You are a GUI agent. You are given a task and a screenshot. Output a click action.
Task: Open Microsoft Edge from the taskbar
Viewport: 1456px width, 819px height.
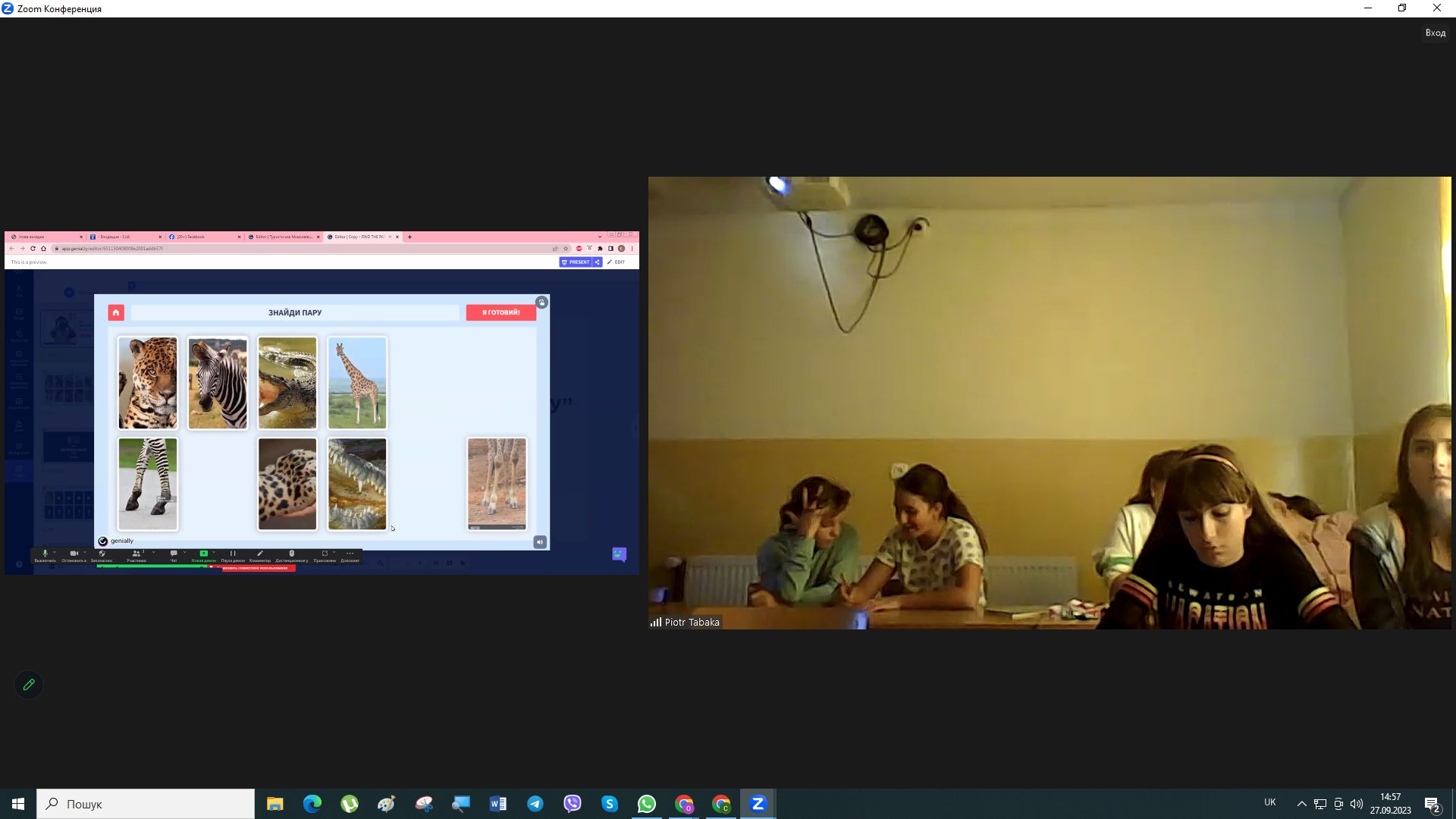point(312,804)
